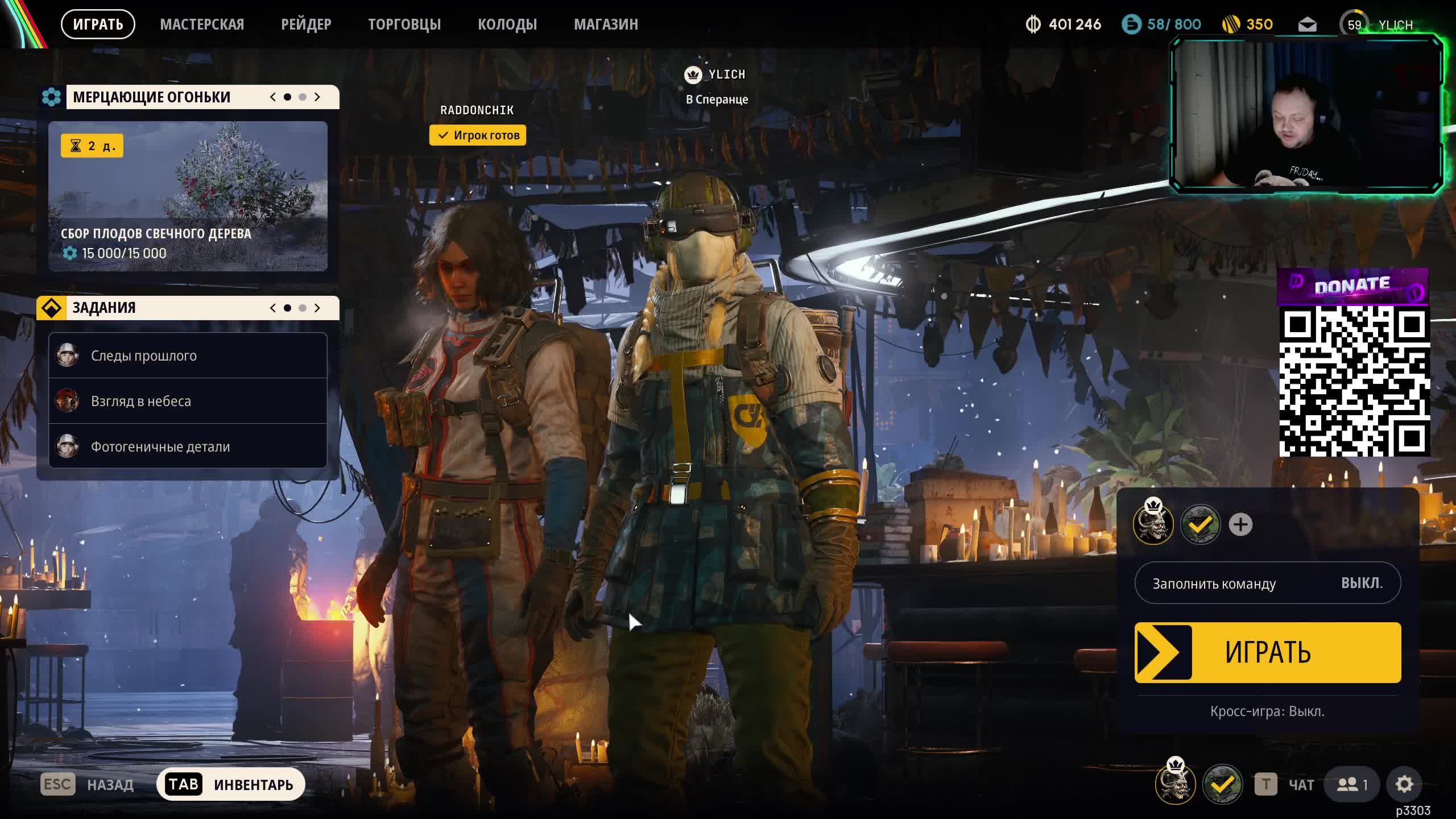The height and width of the screenshot is (819, 1456).
Task: Click the yellow quests diamond icon
Action: pyautogui.click(x=51, y=308)
